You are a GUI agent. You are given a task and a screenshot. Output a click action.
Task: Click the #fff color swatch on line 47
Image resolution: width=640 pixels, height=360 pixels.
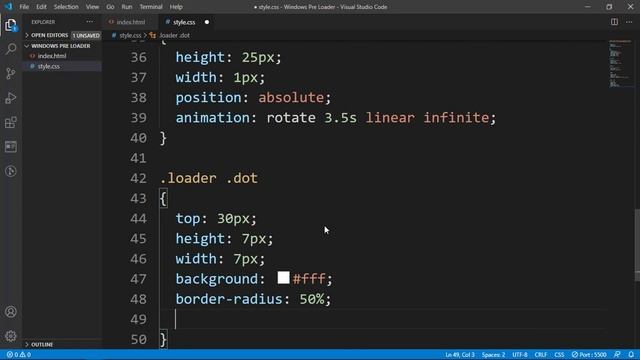click(x=283, y=278)
